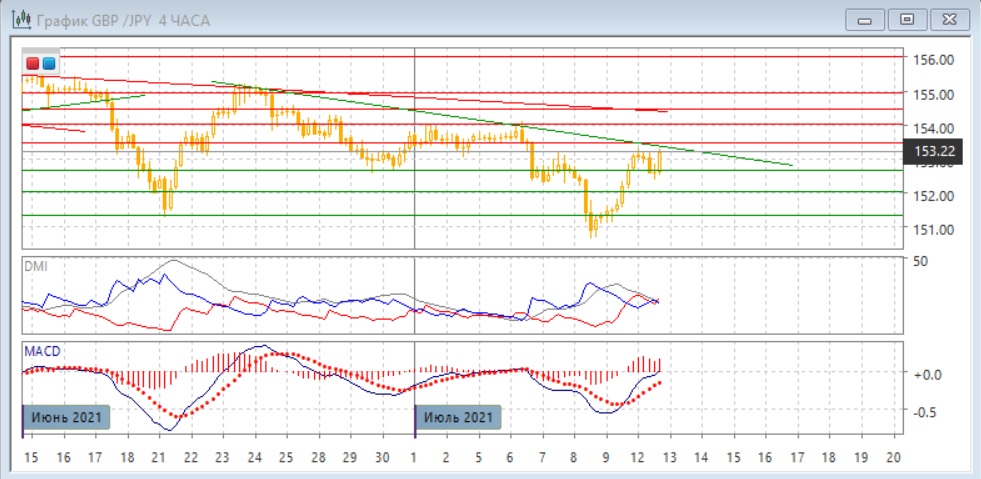This screenshot has height=479, width=981.
Task: Click the current price tag 153.22
Action: pyautogui.click(x=933, y=151)
